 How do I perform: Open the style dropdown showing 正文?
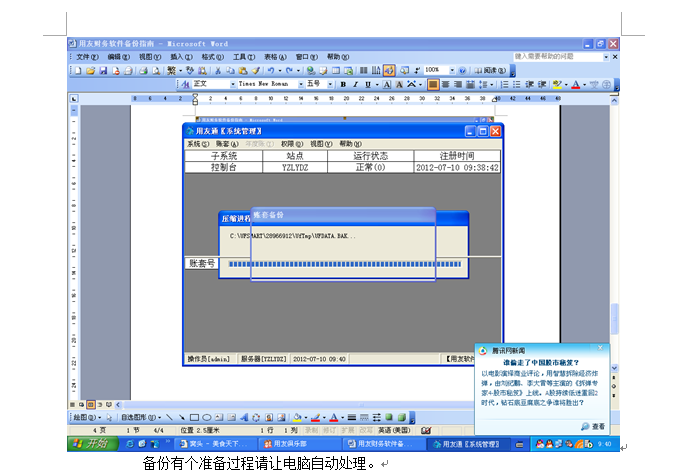[x=233, y=84]
